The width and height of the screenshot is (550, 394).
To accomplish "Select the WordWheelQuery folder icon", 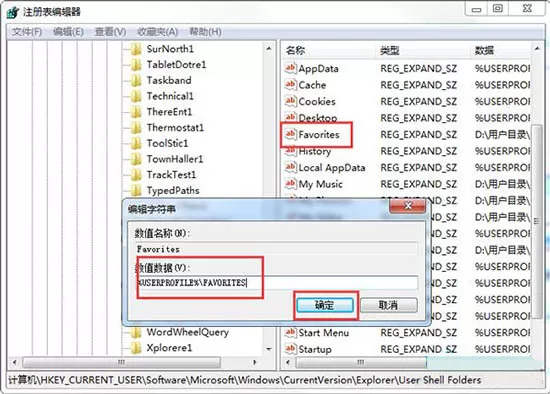I will pos(136,332).
